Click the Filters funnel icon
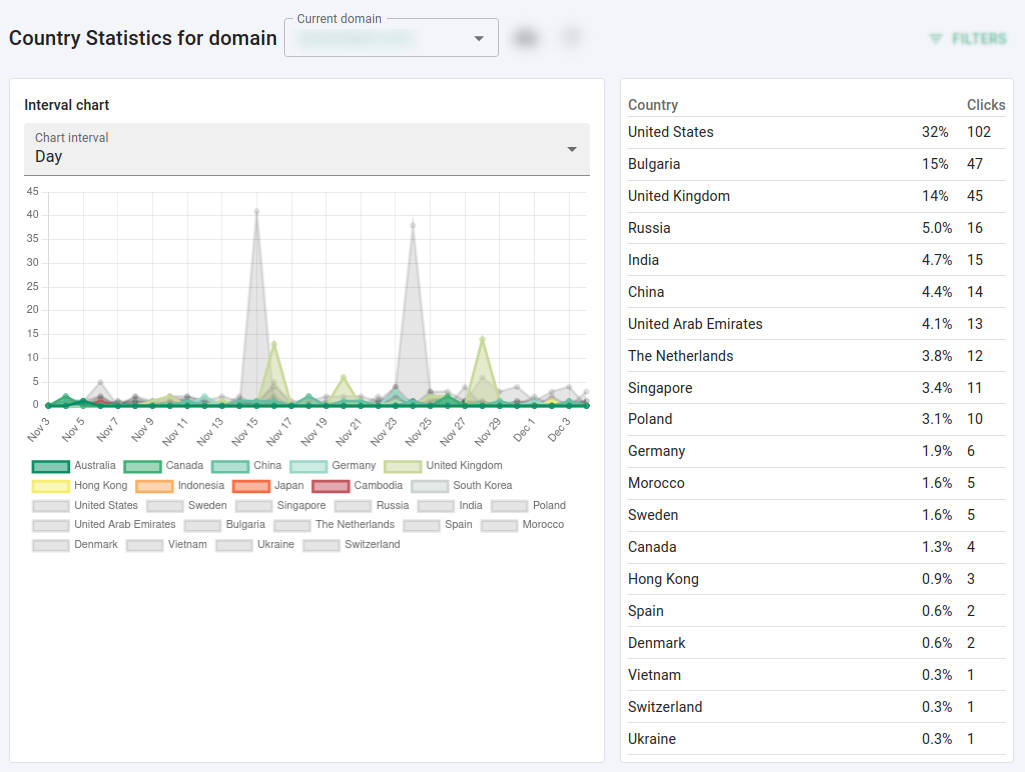The image size is (1025, 772). tap(937, 39)
